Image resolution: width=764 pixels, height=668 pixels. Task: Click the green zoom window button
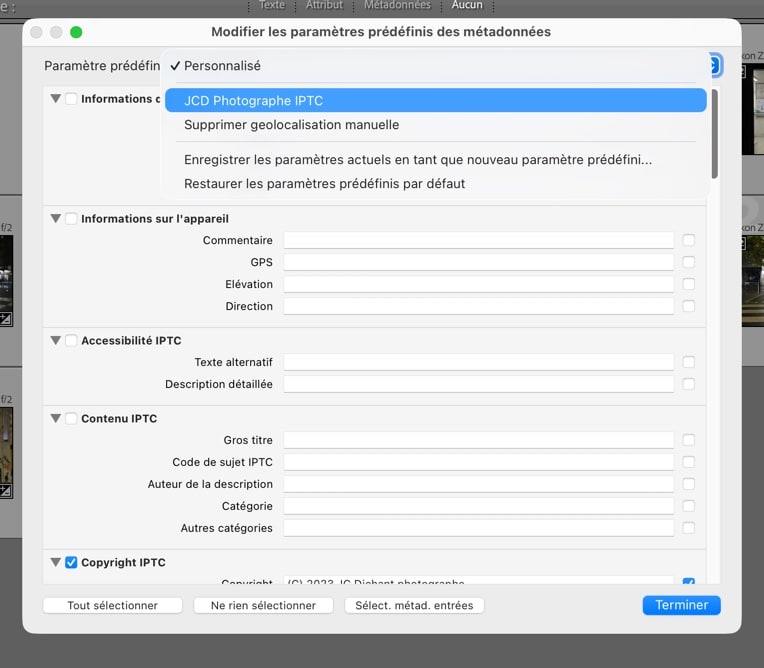76,32
